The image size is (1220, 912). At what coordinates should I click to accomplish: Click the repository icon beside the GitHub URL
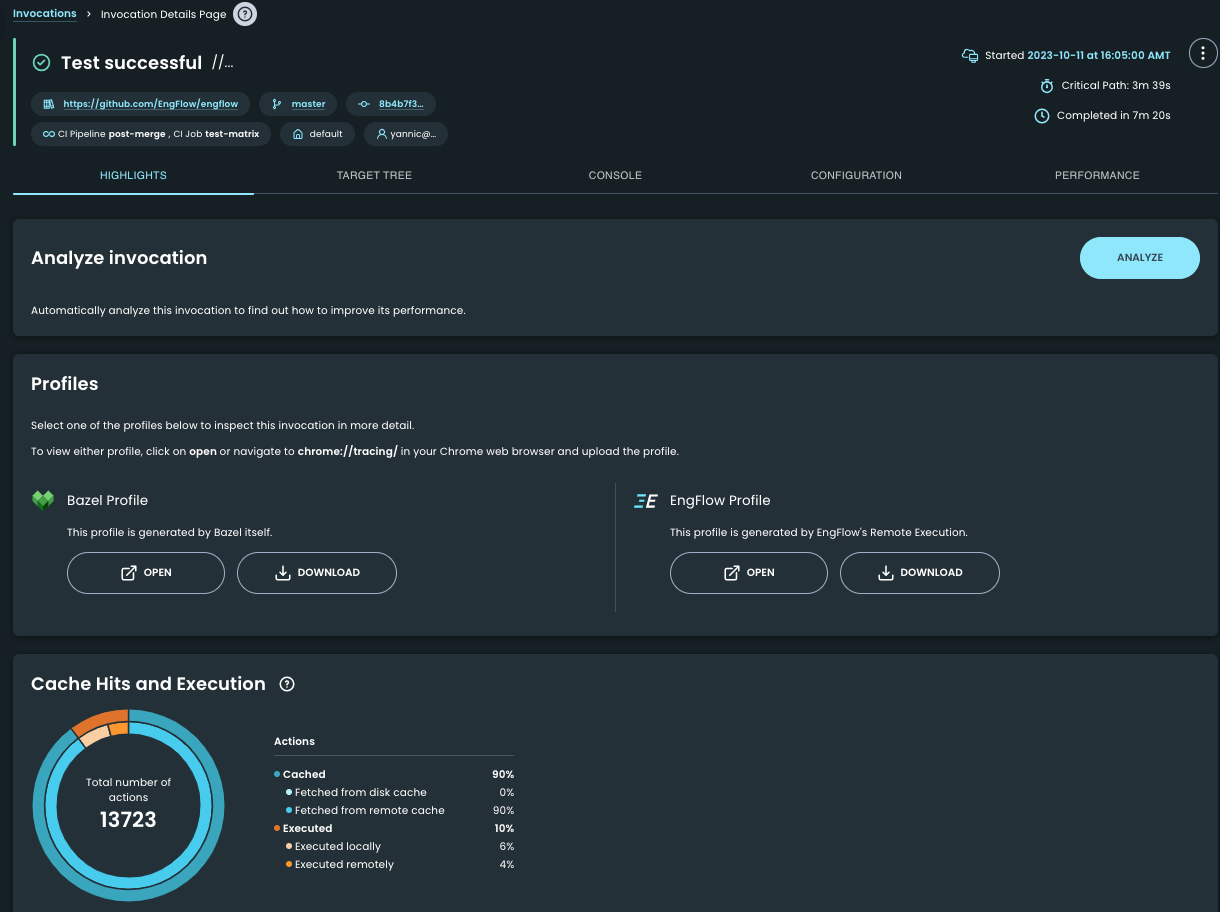pos(48,104)
